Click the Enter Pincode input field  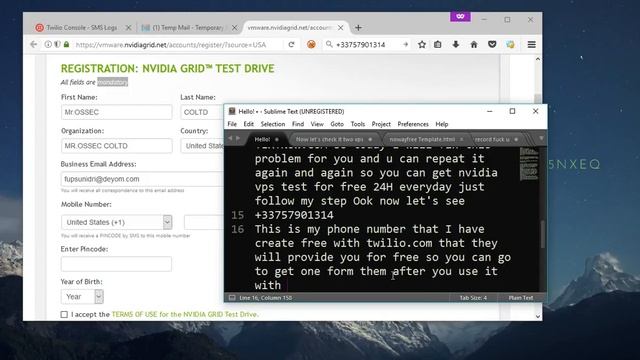tap(116, 264)
